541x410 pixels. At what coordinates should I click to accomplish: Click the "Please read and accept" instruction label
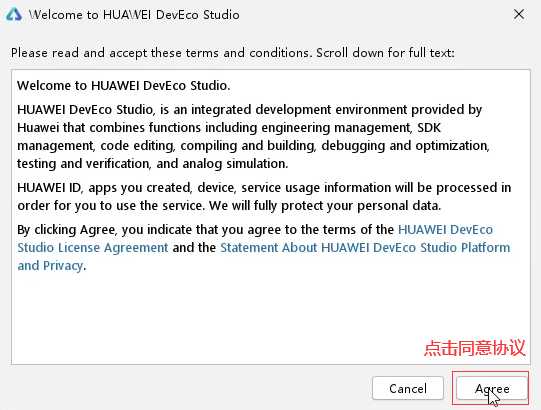coord(233,53)
